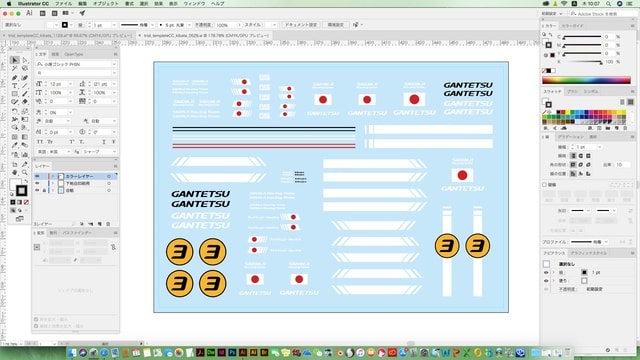The height and width of the screenshot is (360, 640).
Task: Click the color spectrum bar in Color panel
Action: point(586,80)
